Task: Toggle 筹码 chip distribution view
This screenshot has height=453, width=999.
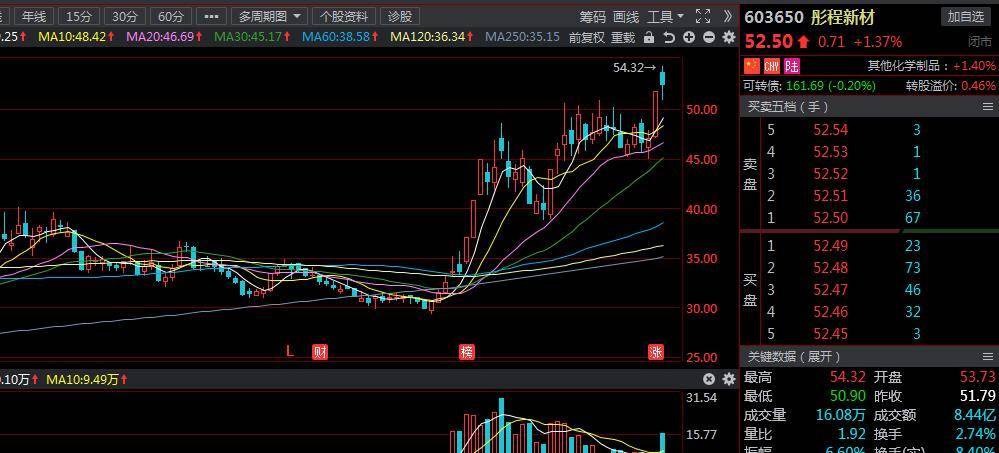Action: coord(593,16)
